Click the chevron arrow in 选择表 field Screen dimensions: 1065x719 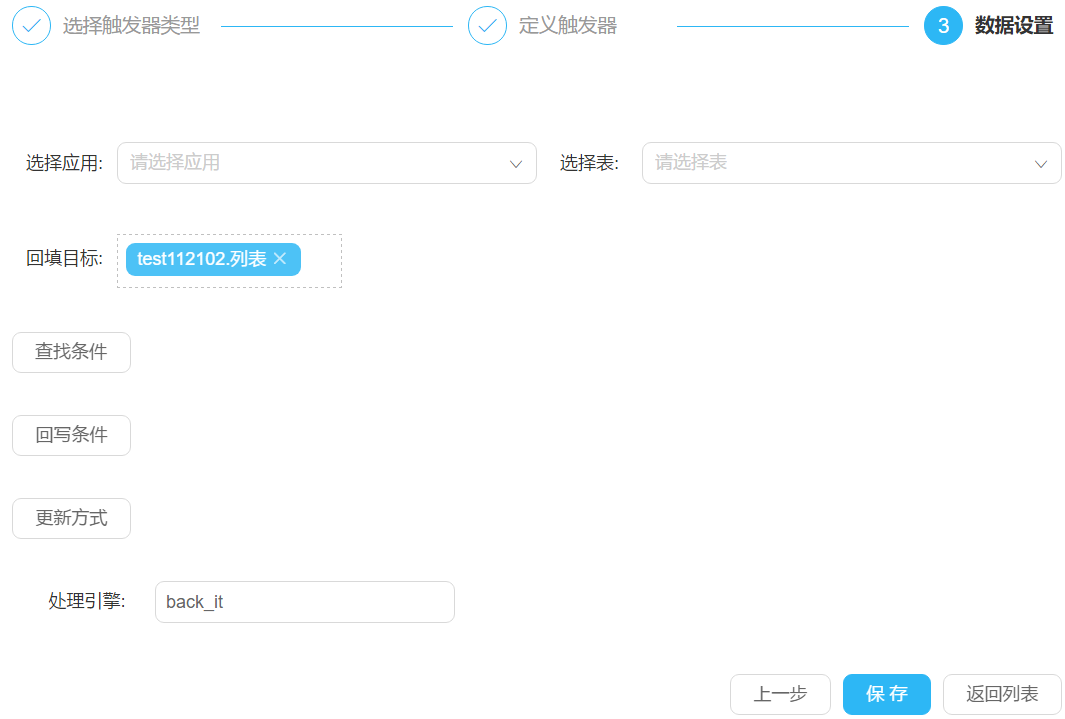1041,163
